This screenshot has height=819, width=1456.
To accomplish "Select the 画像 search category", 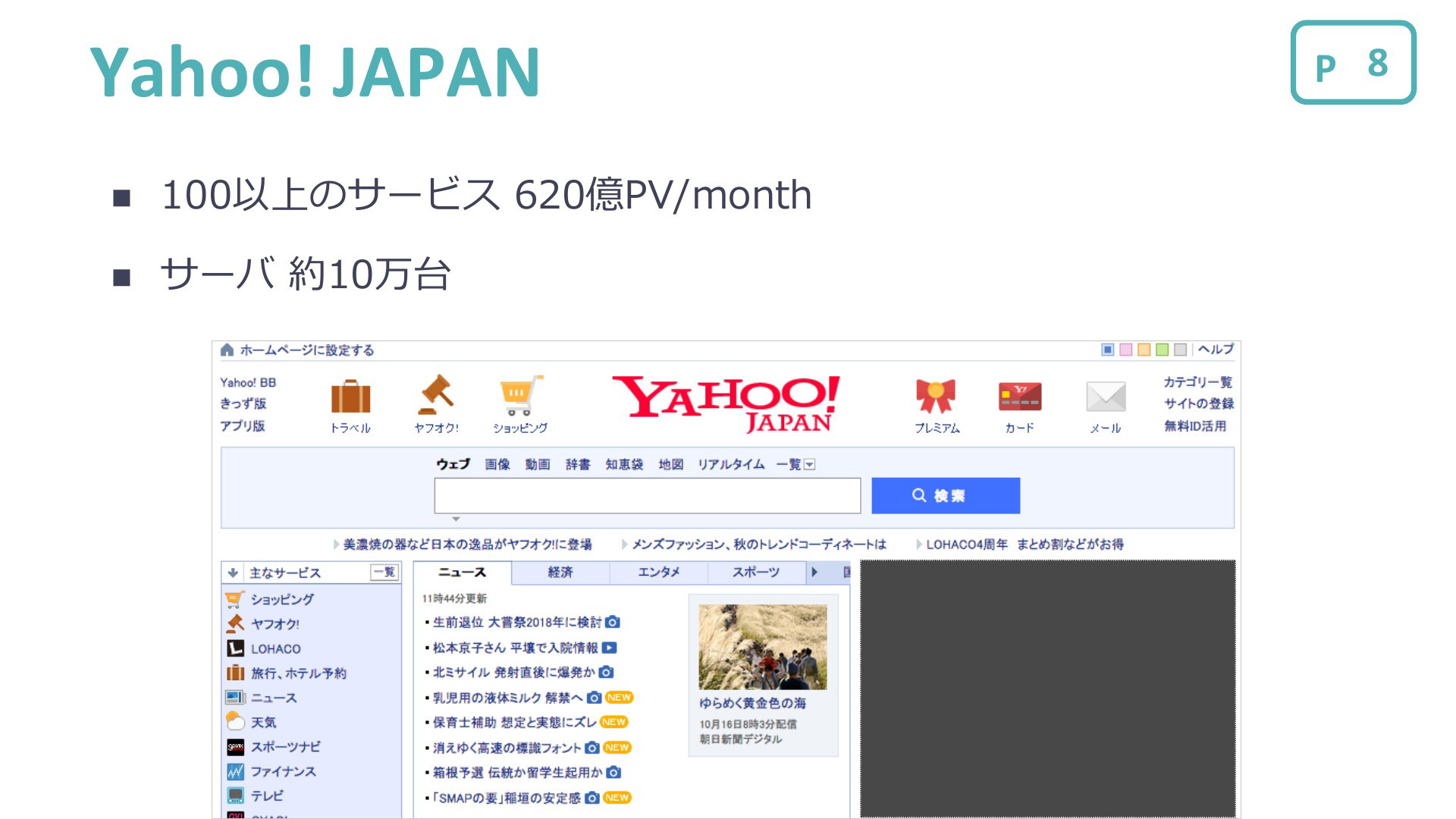I will pyautogui.click(x=497, y=464).
